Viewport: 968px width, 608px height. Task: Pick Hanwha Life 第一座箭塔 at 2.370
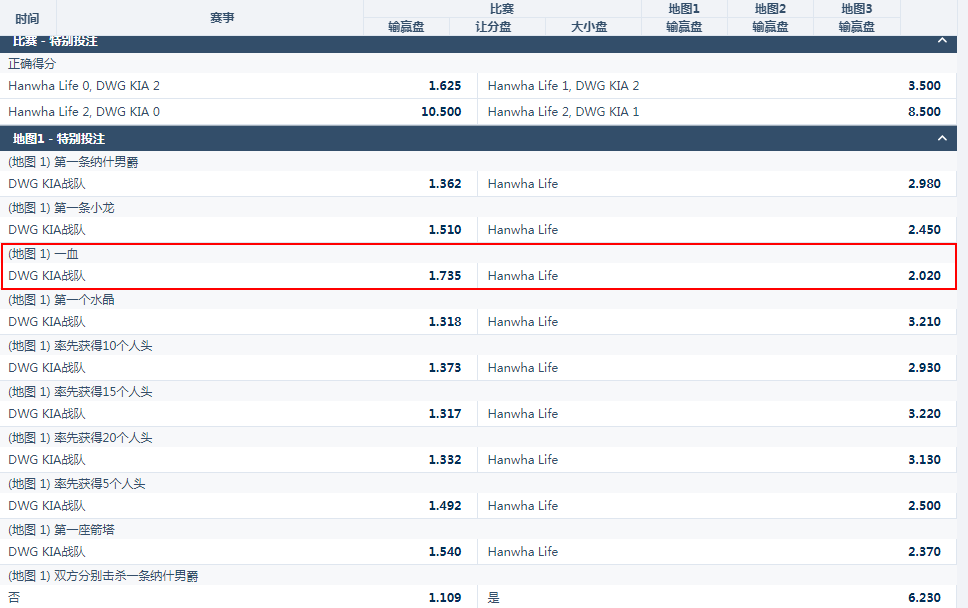pyautogui.click(x=714, y=552)
